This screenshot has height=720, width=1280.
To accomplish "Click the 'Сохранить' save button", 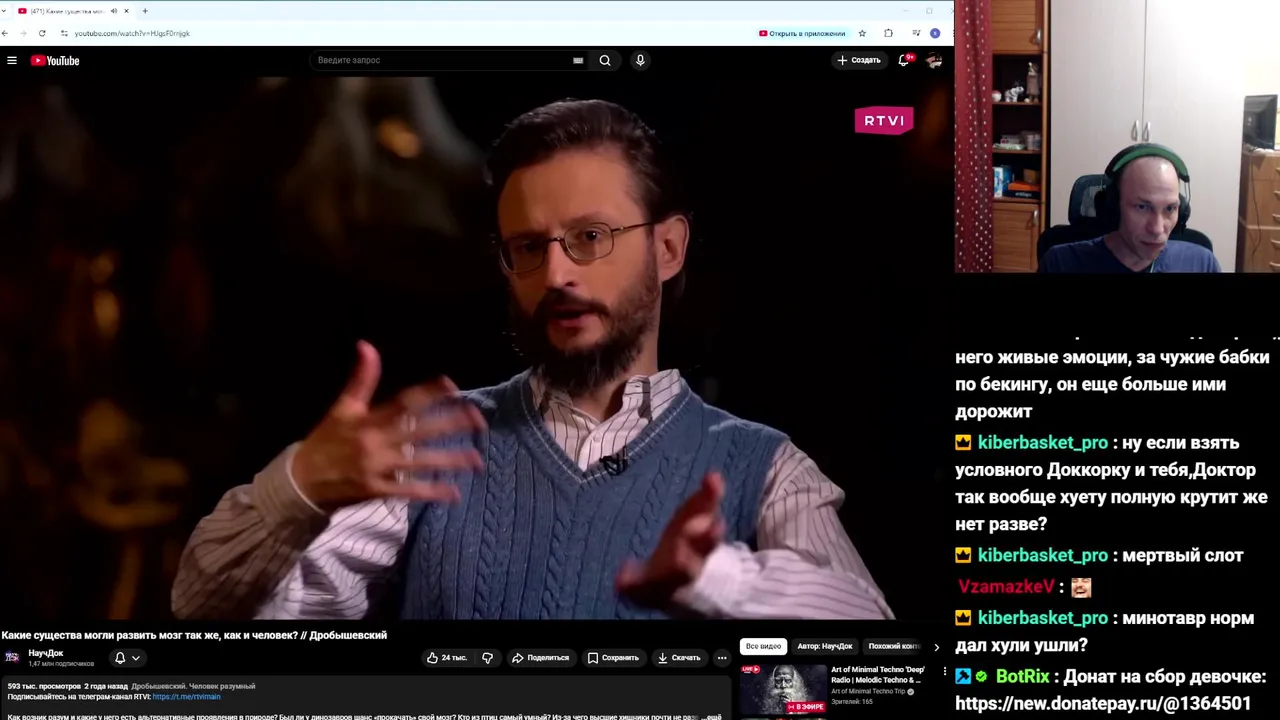I will pos(613,658).
